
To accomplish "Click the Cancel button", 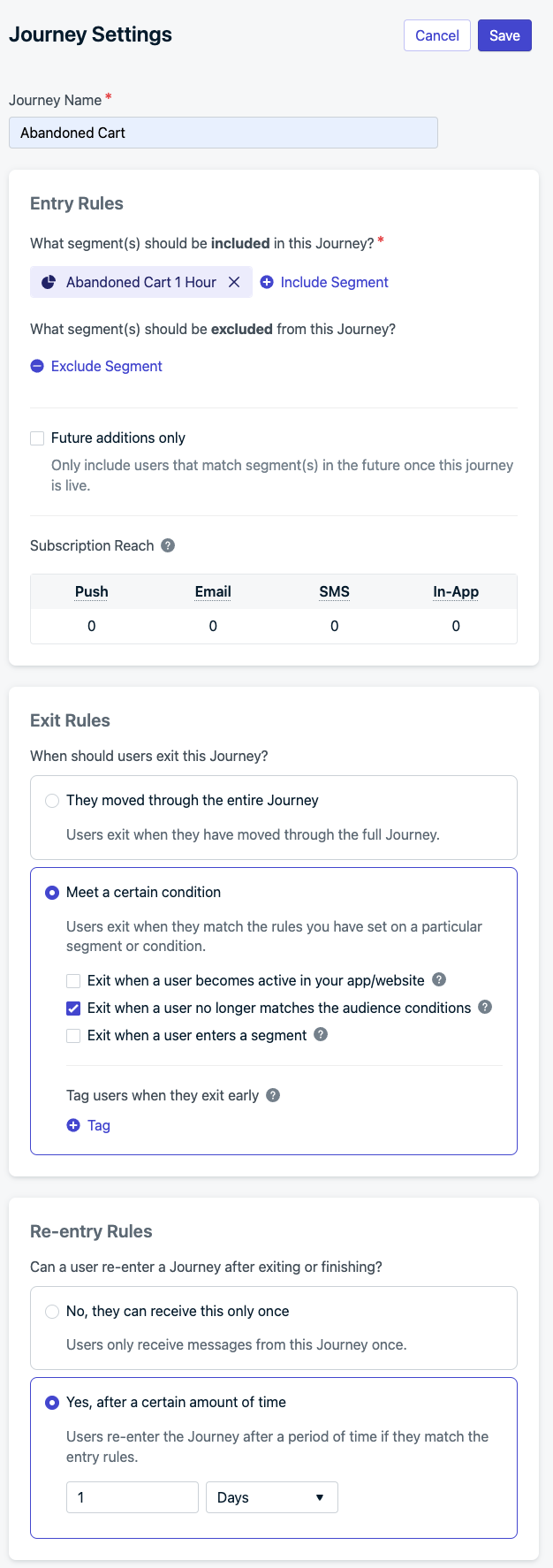I will [x=437, y=35].
